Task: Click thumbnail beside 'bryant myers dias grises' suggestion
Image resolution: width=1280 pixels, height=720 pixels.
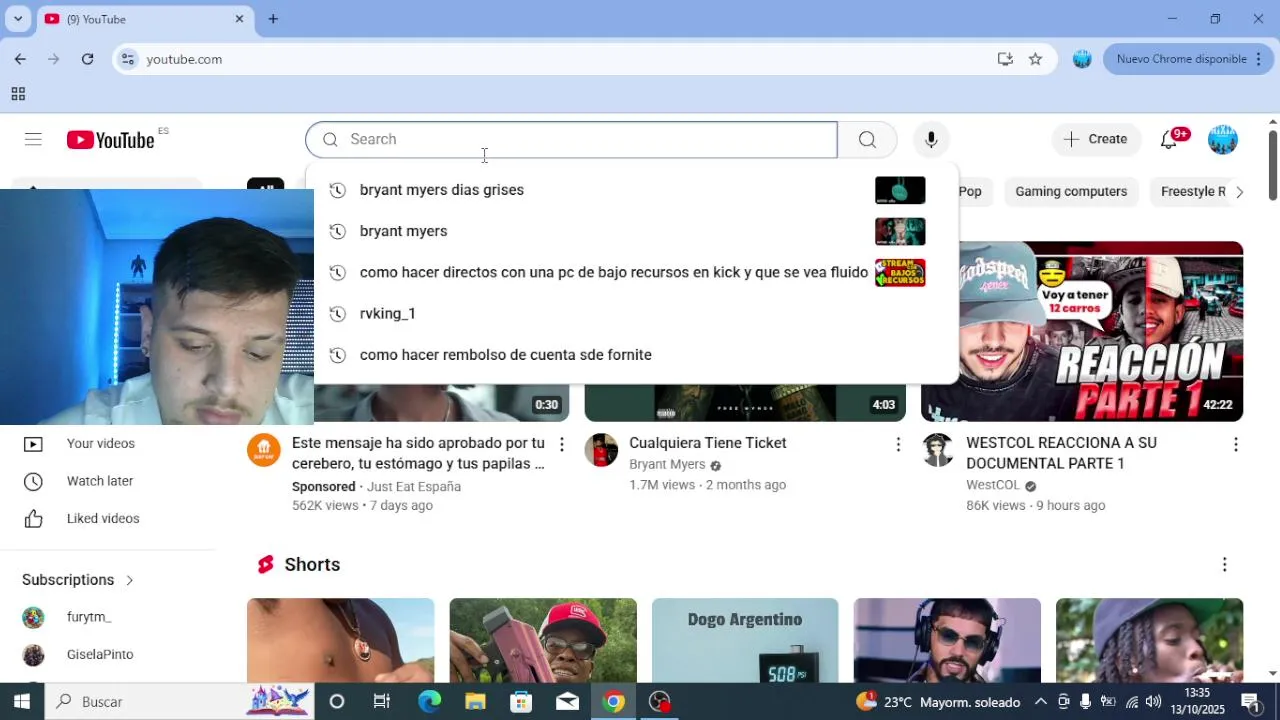Action: click(900, 190)
